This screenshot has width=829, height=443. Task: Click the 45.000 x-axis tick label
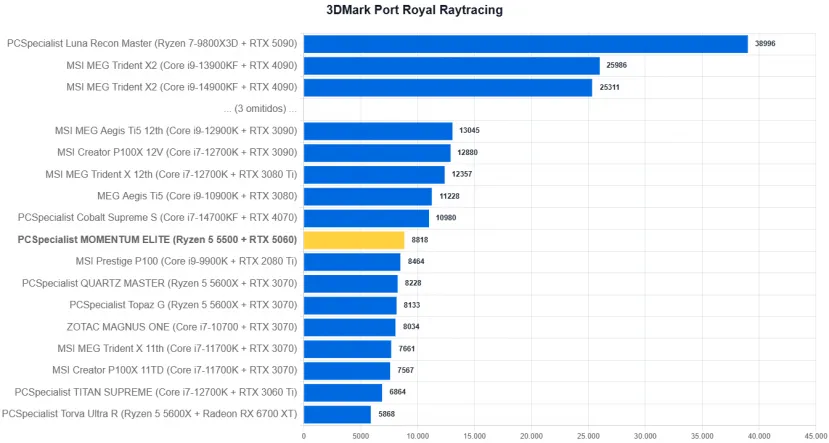tap(817, 436)
